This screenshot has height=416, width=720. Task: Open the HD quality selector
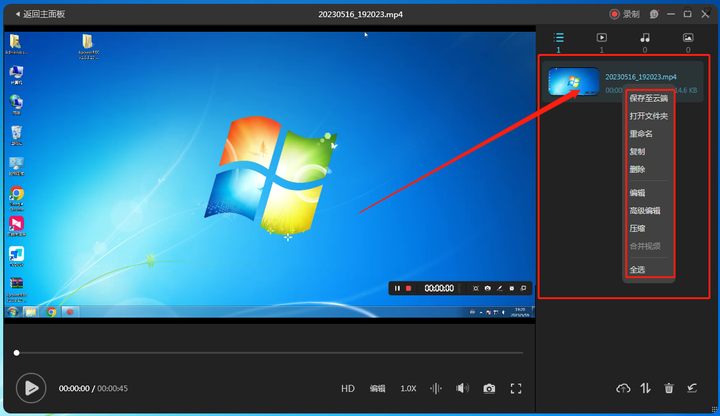pos(348,388)
